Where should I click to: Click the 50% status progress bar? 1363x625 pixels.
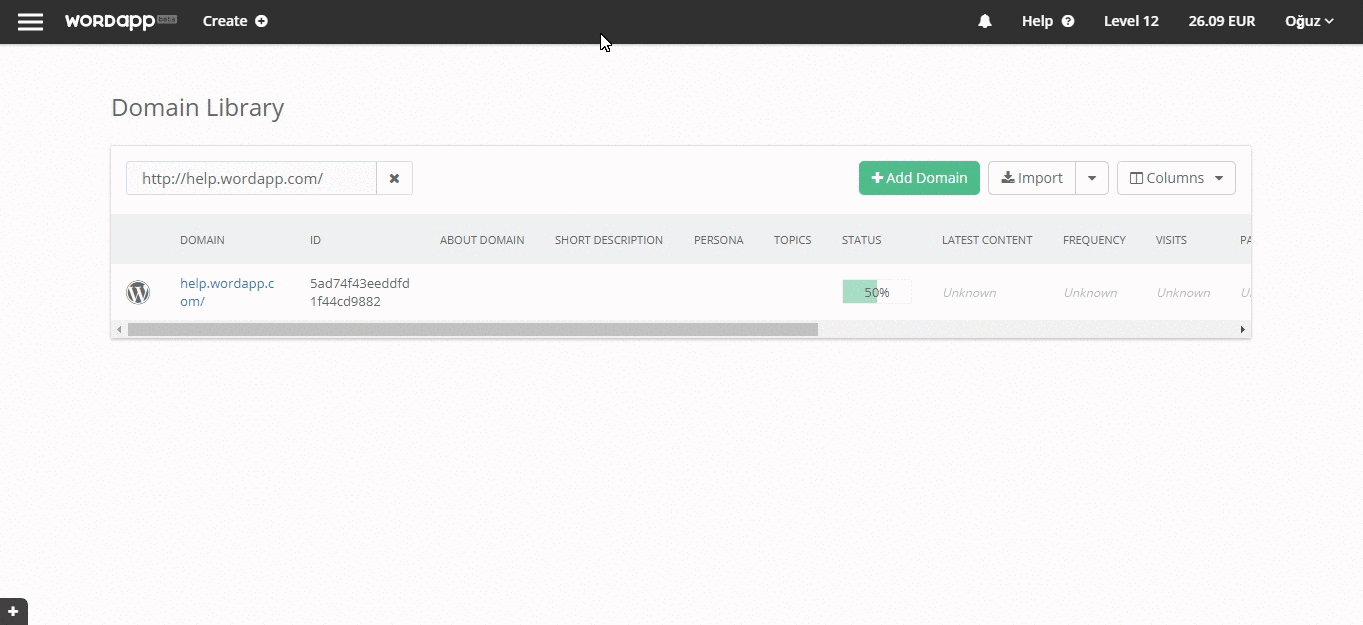pyautogui.click(x=877, y=292)
